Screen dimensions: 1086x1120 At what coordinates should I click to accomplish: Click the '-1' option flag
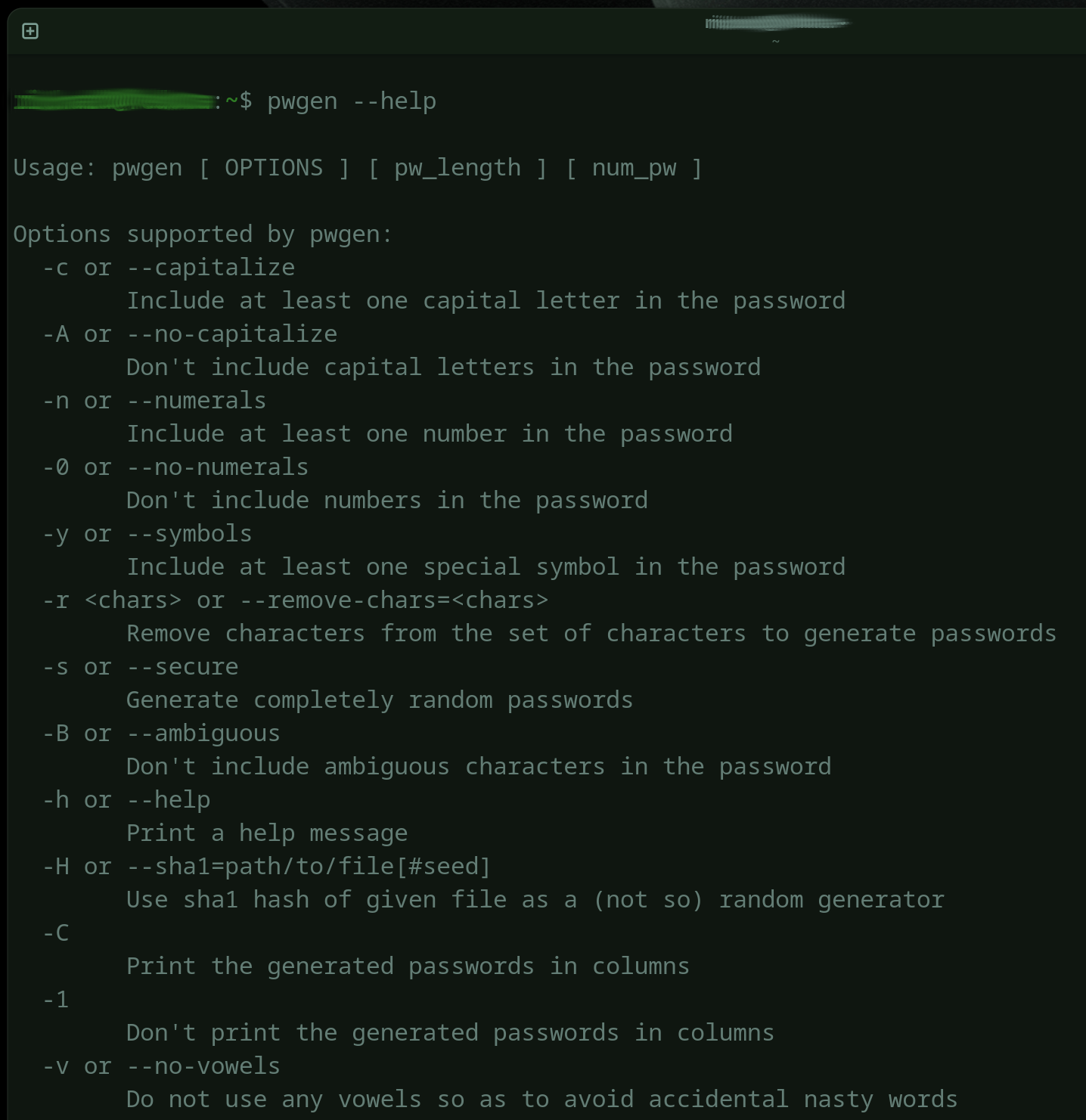click(56, 1000)
